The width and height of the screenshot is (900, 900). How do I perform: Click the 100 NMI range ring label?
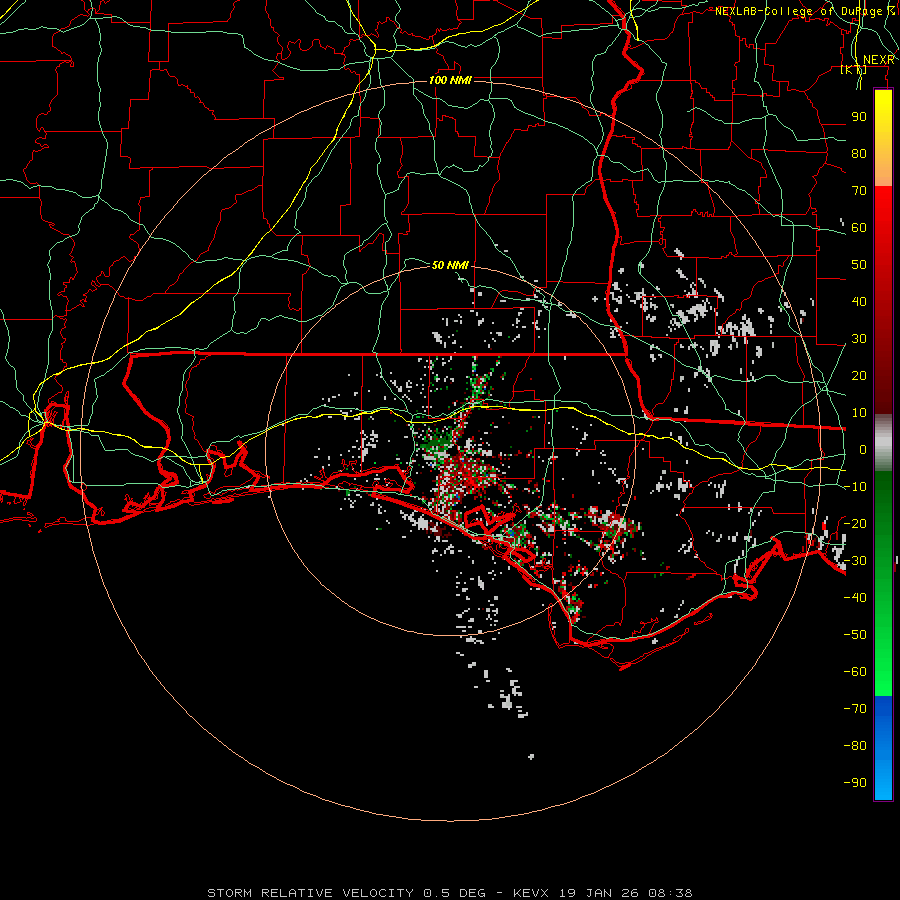click(450, 80)
